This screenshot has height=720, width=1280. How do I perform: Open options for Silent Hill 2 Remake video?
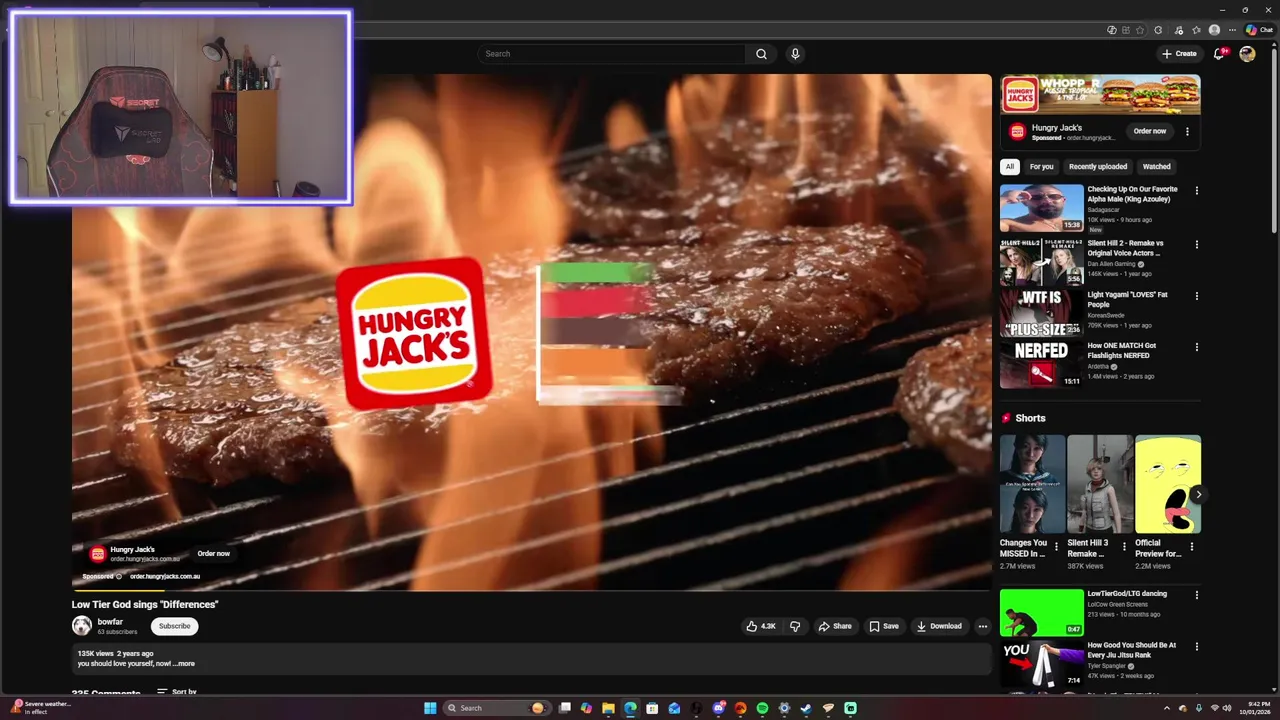pyautogui.click(x=1196, y=244)
